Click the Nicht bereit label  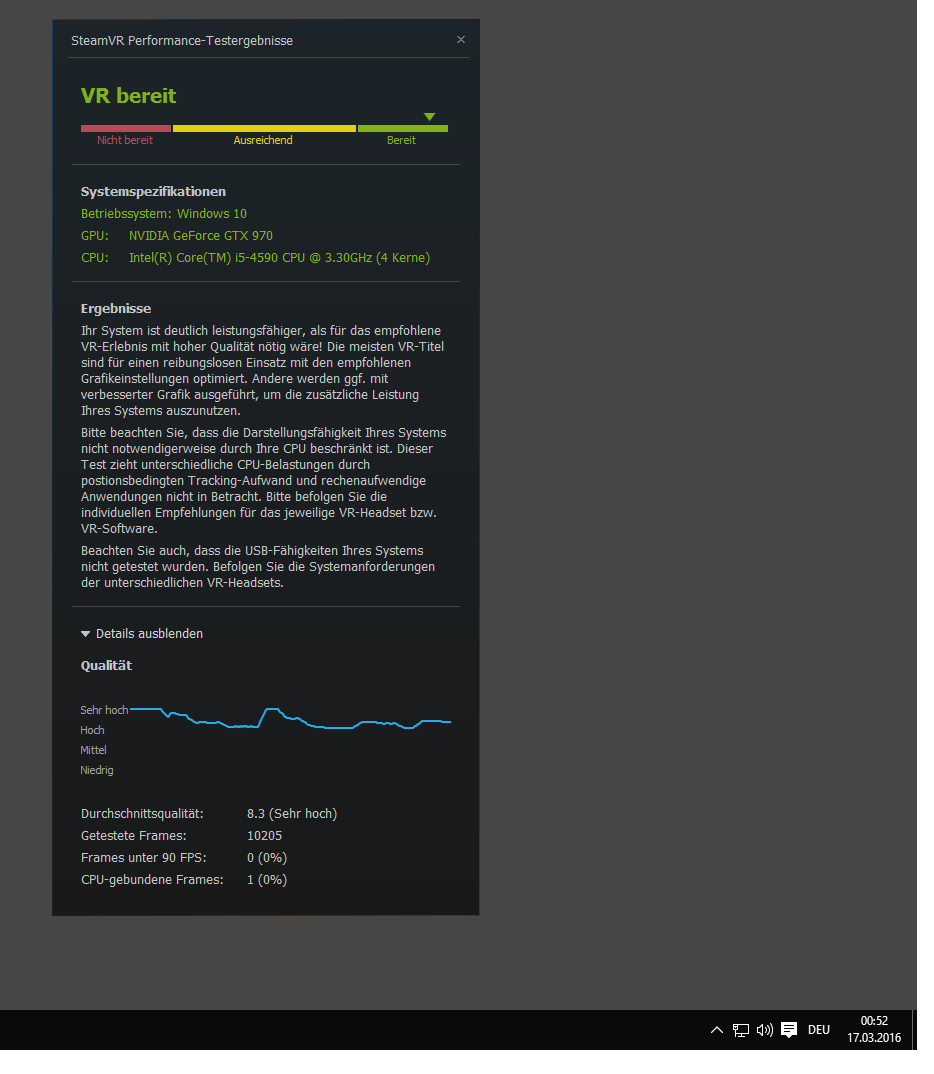pos(125,140)
